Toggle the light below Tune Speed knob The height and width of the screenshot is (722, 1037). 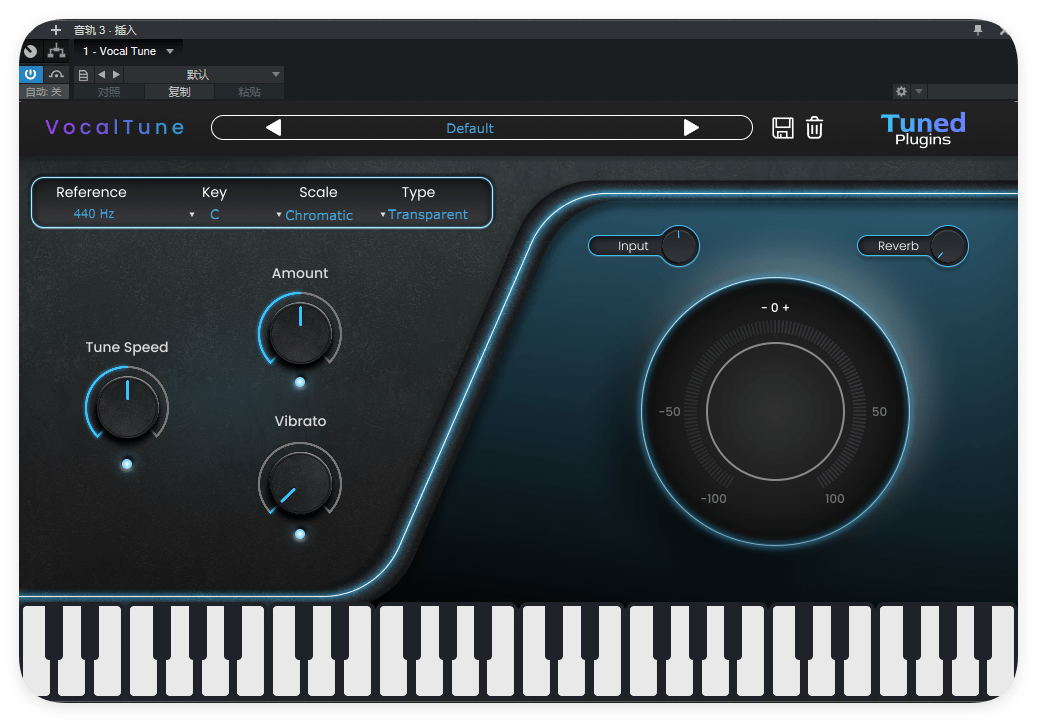[x=127, y=464]
